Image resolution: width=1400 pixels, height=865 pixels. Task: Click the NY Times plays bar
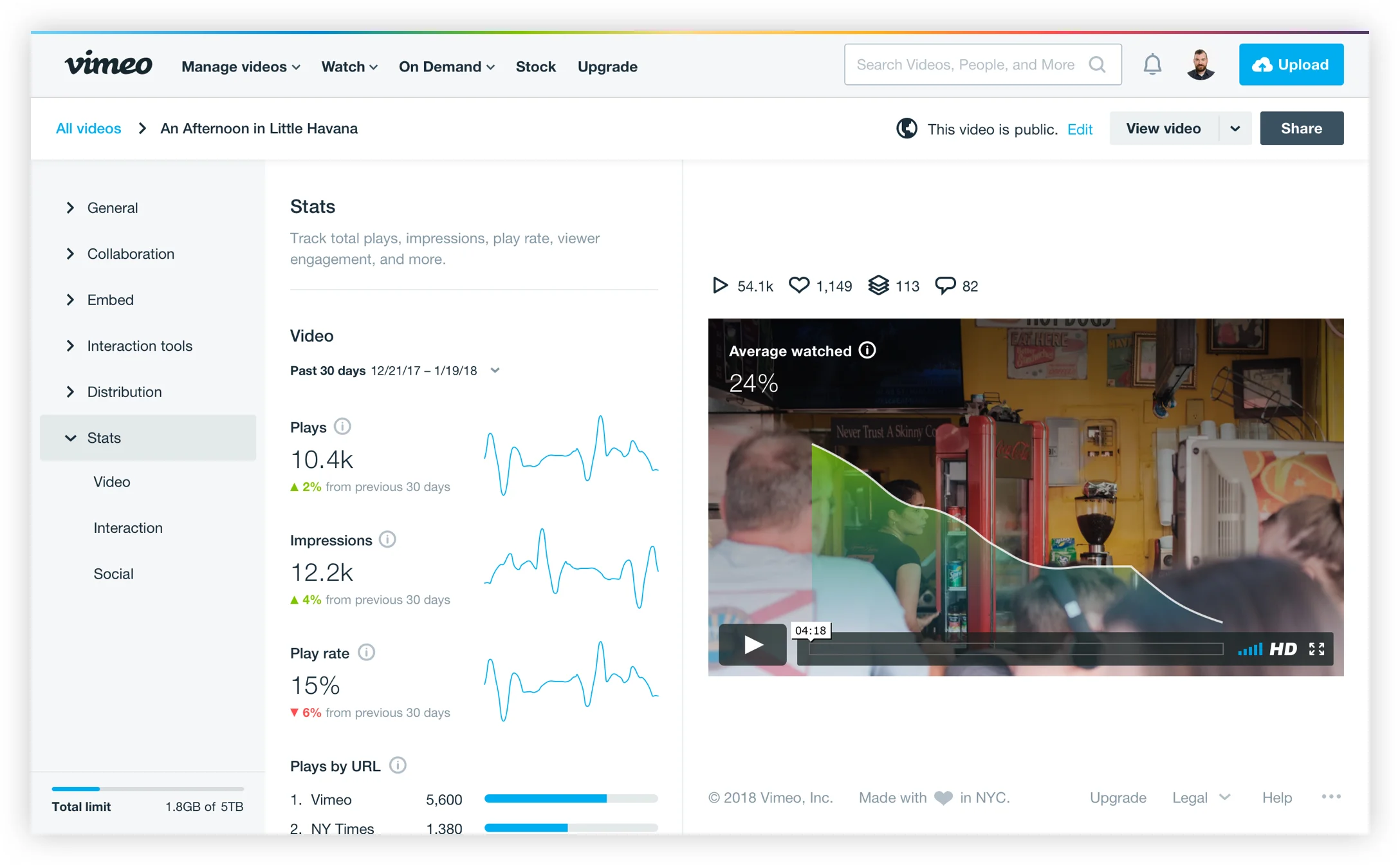[x=571, y=828]
